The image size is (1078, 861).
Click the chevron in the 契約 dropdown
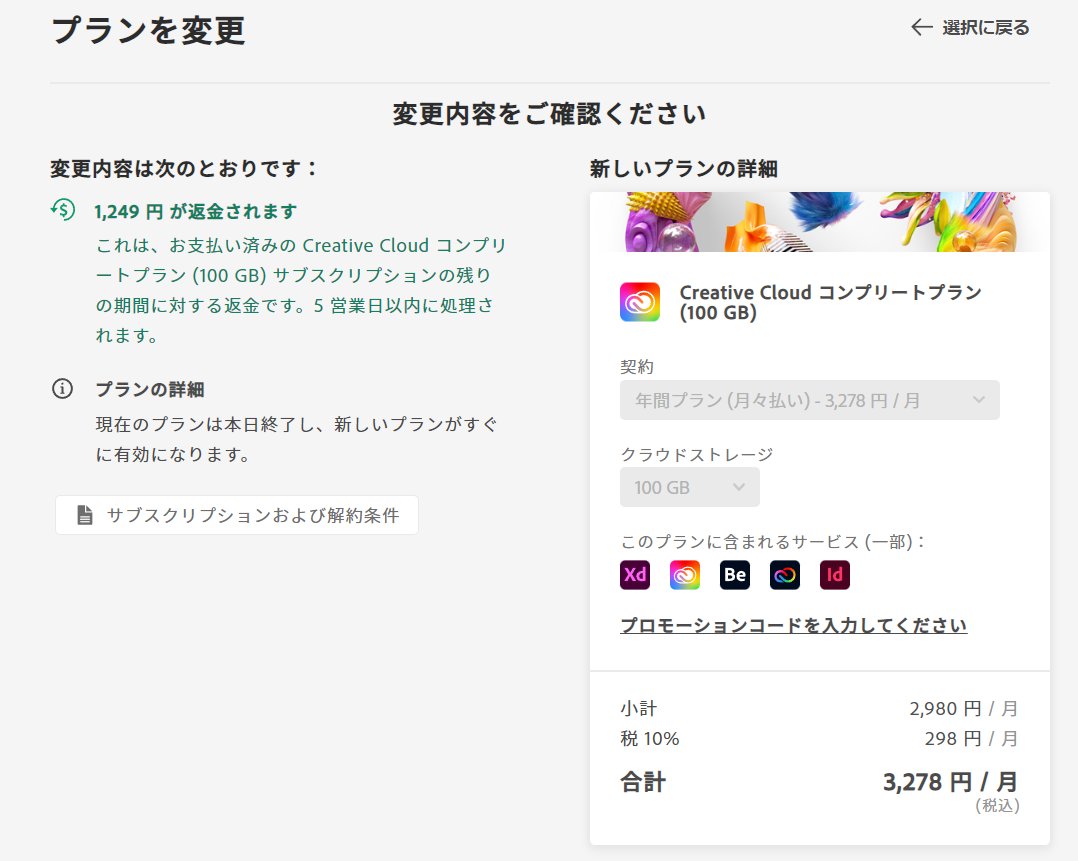pos(979,400)
